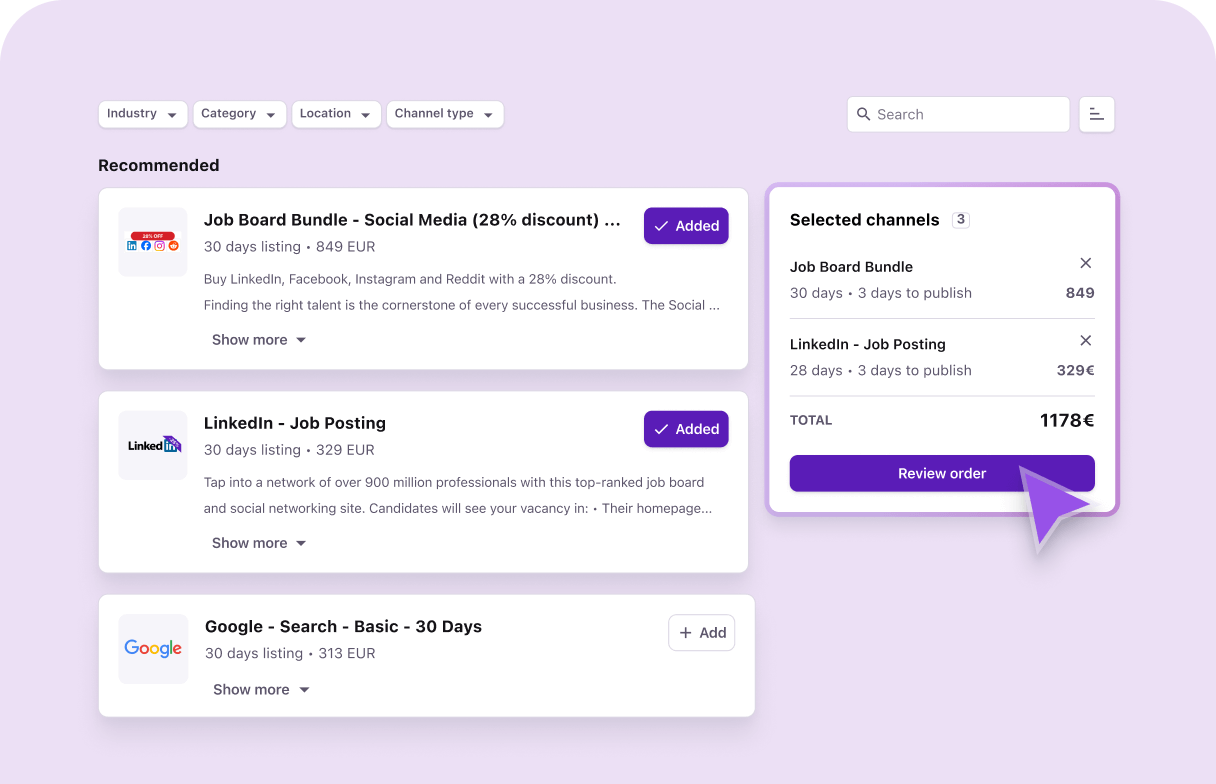Remove Job Board Bundle from selected channels

pos(1085,263)
